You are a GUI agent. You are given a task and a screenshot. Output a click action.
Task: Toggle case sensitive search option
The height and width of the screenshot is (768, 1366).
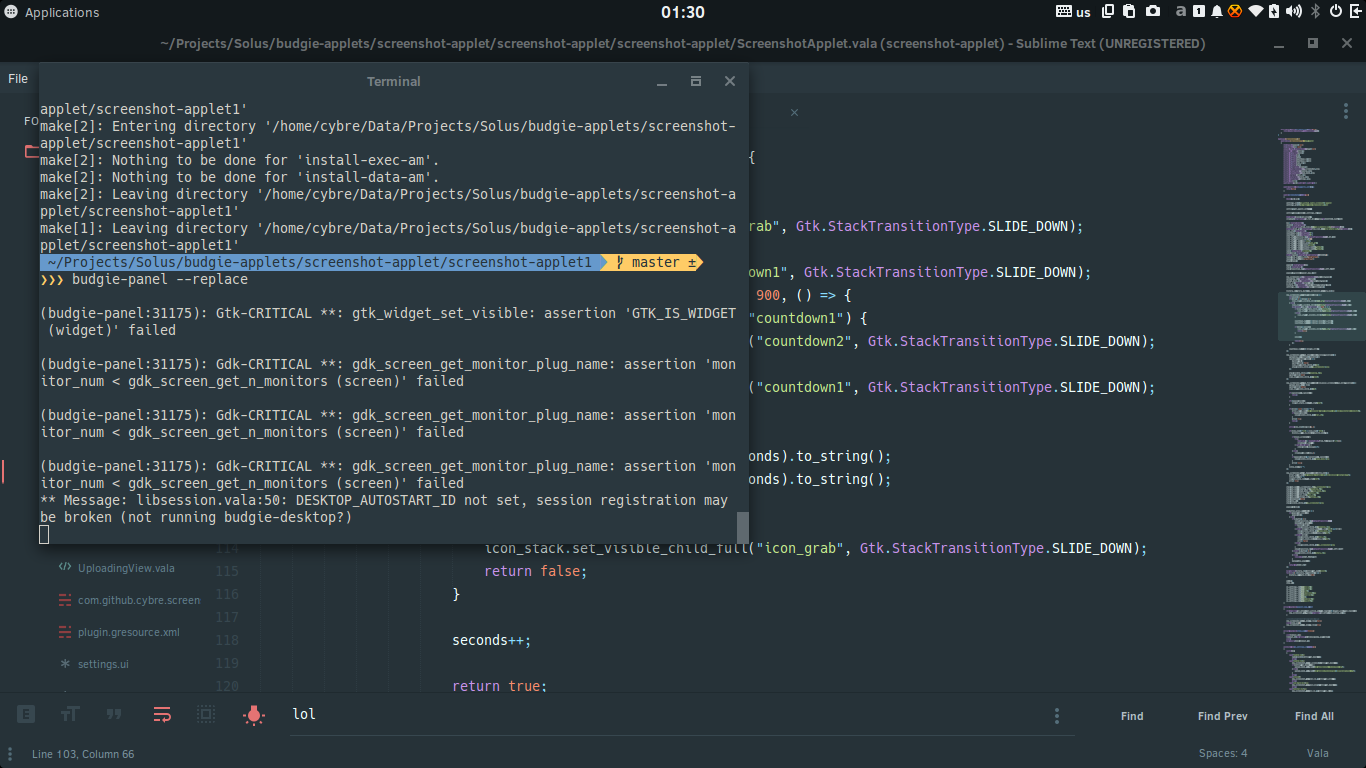tap(70, 715)
